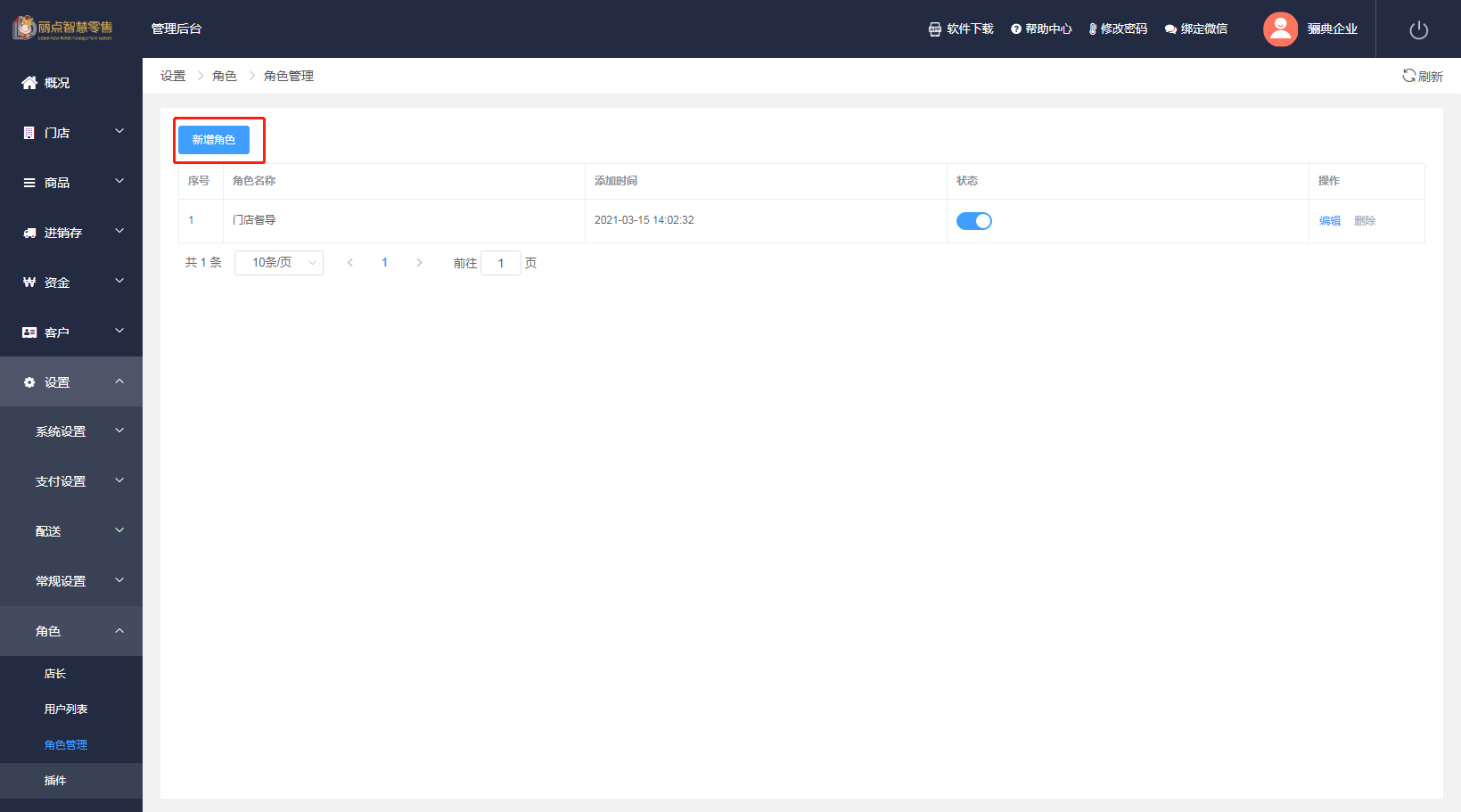Screen dimensions: 1461x812
Task: Click the currency icon beside 资金
Action: 29,283
